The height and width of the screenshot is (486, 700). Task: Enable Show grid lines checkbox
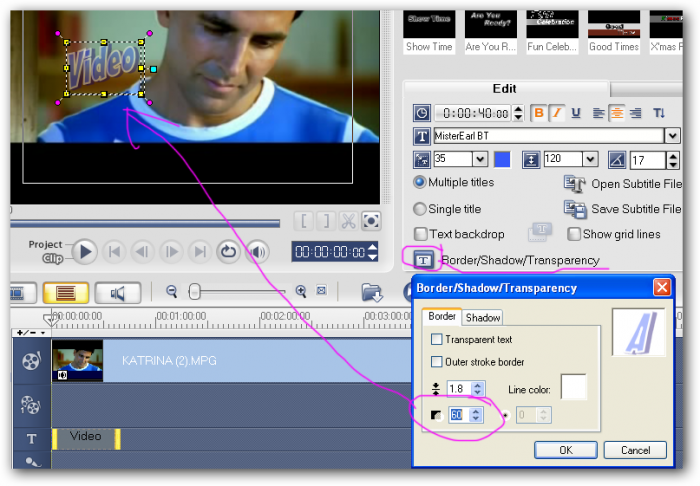pyautogui.click(x=574, y=234)
